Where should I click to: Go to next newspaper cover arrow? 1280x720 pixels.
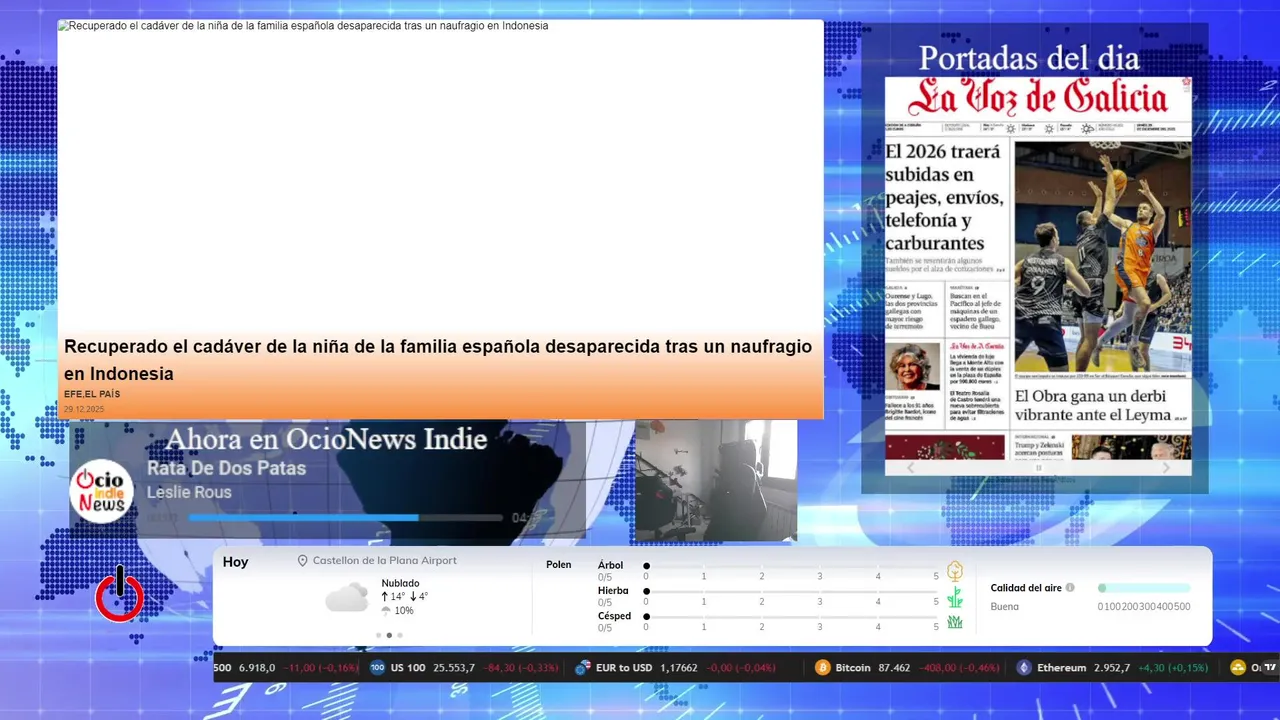point(1166,467)
